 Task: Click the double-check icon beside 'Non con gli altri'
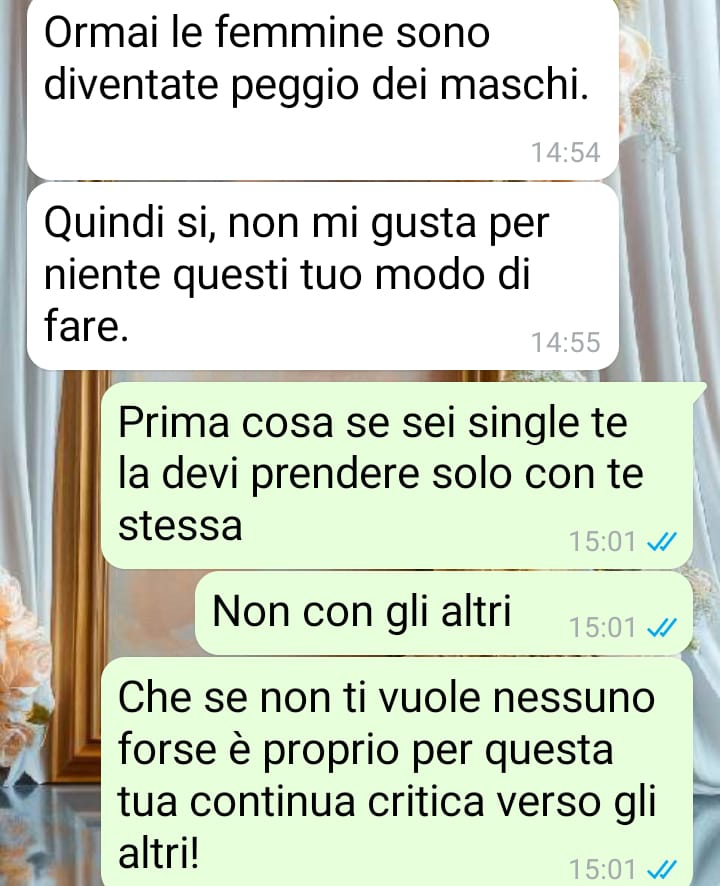click(x=661, y=628)
